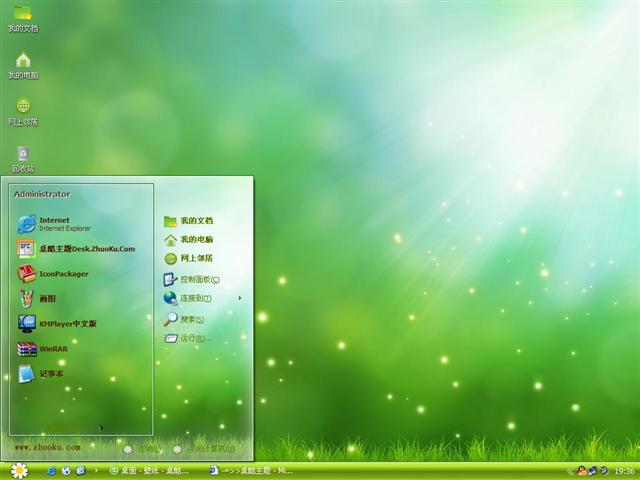Image resolution: width=640 pixels, height=480 pixels.
Task: Launch IconPackager from the start menu
Action: click(x=53, y=274)
